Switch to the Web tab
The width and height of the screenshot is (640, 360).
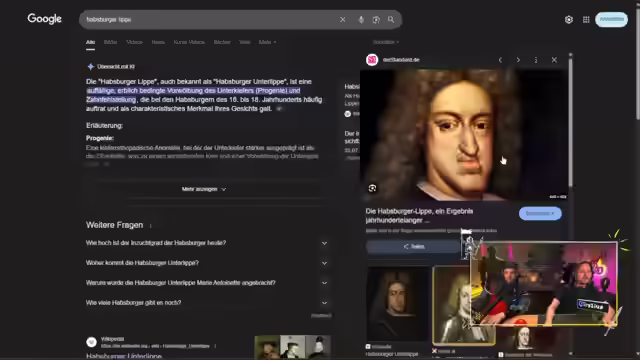point(244,42)
